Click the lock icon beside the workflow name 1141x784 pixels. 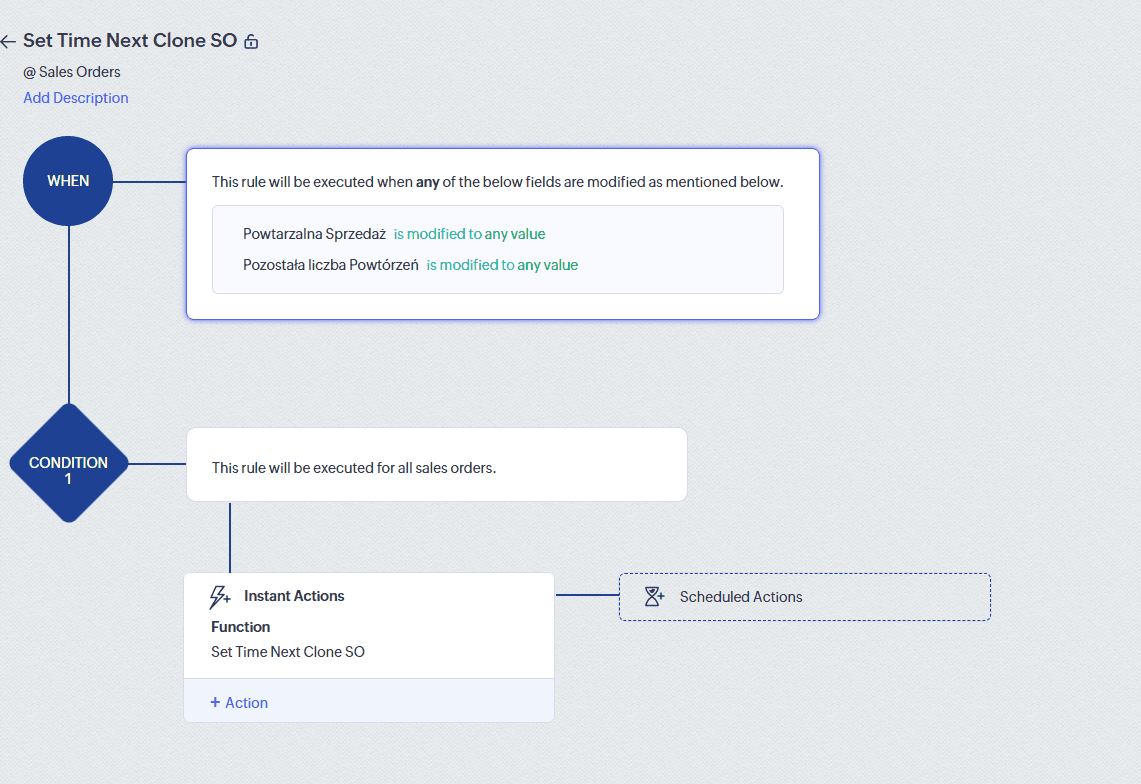coord(250,41)
